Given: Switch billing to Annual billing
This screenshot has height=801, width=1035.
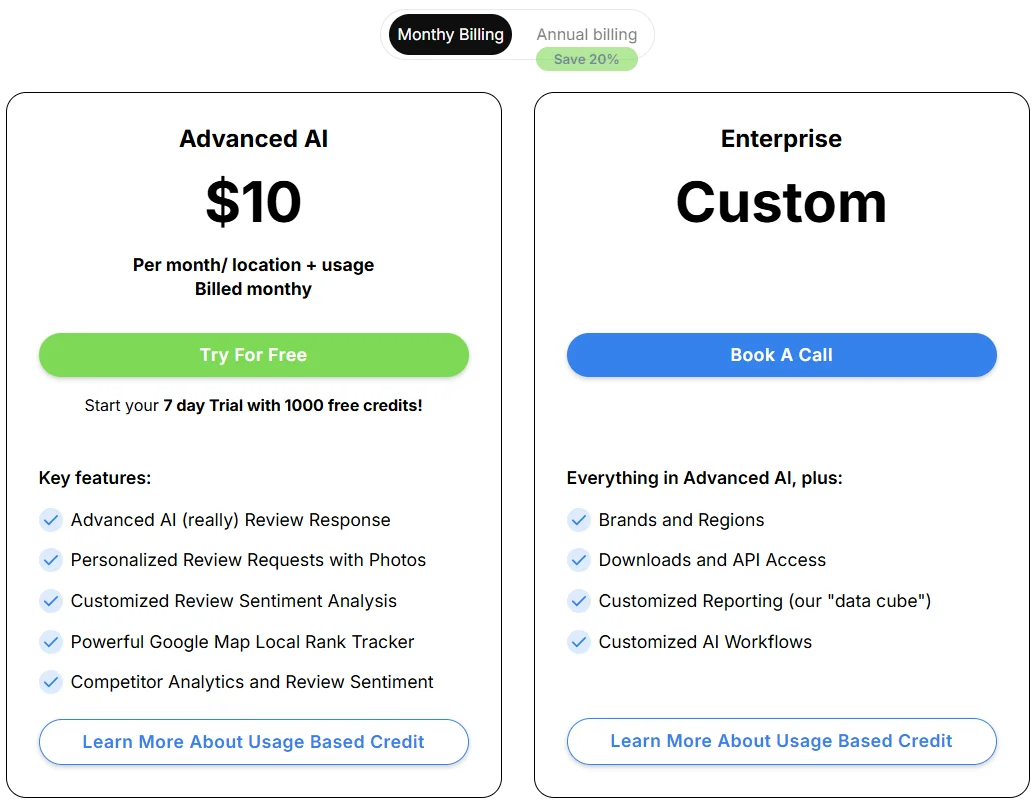Looking at the screenshot, I should [x=586, y=34].
